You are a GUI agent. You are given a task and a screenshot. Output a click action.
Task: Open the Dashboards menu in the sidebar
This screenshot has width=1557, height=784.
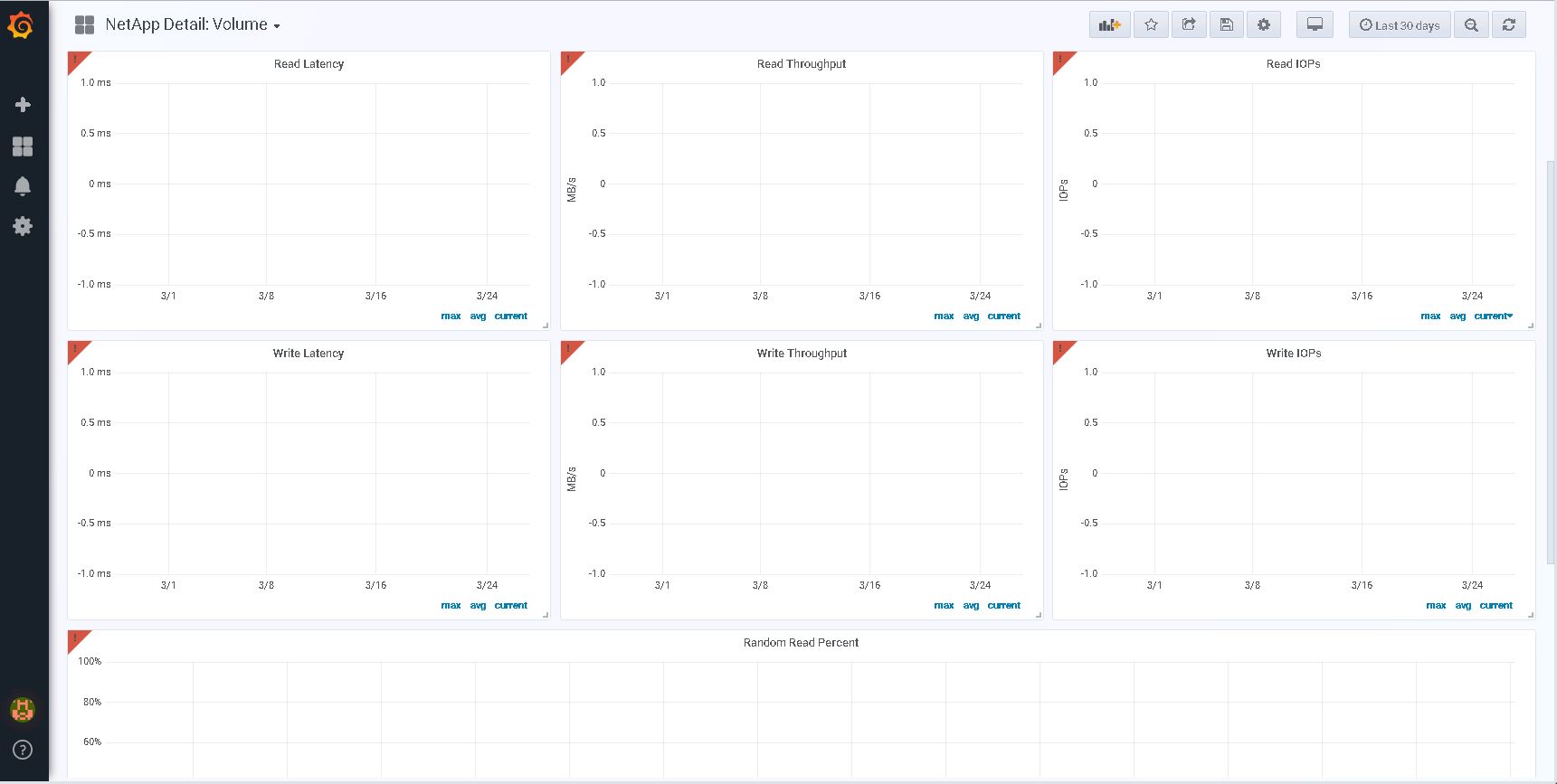click(23, 146)
